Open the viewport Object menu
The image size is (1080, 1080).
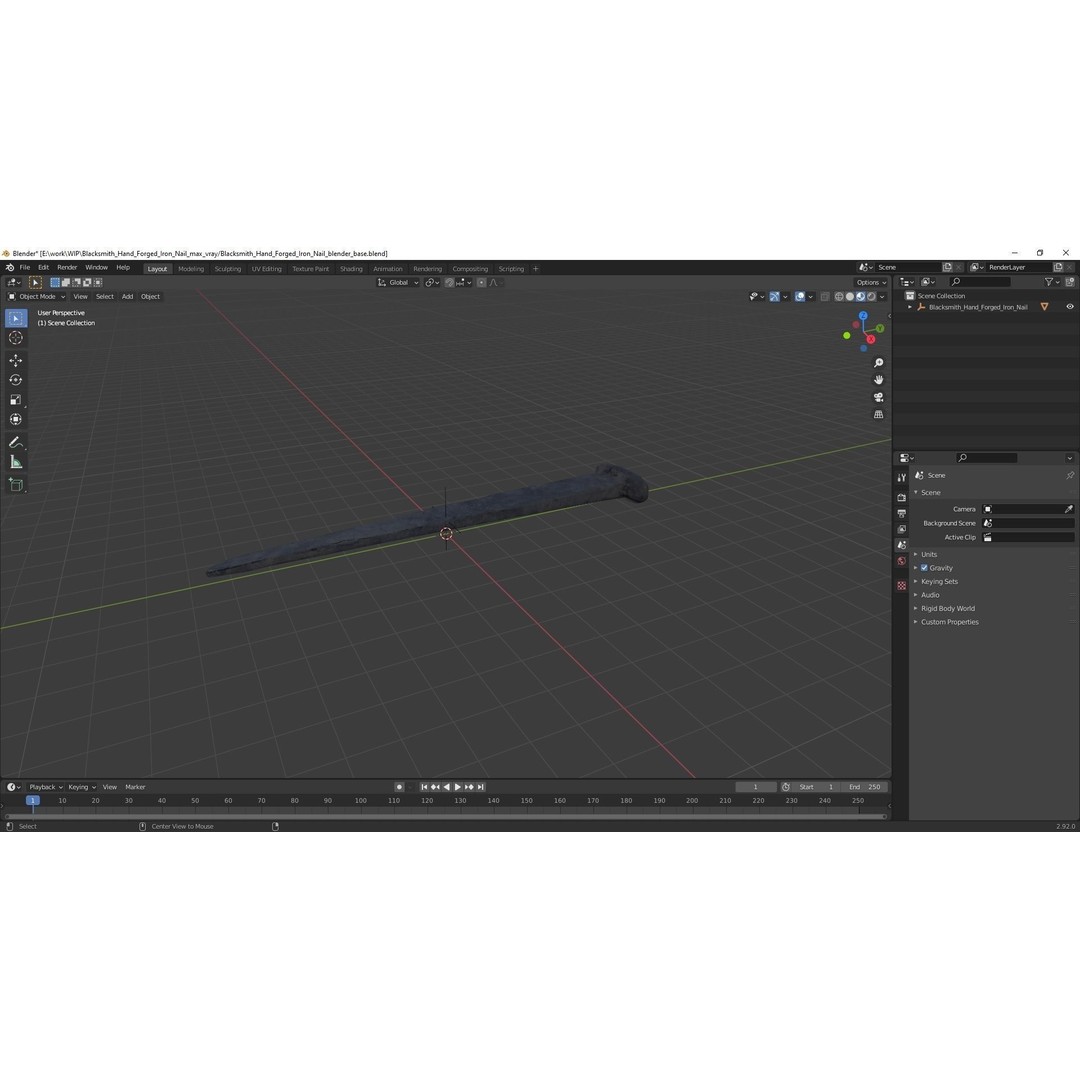pos(150,297)
